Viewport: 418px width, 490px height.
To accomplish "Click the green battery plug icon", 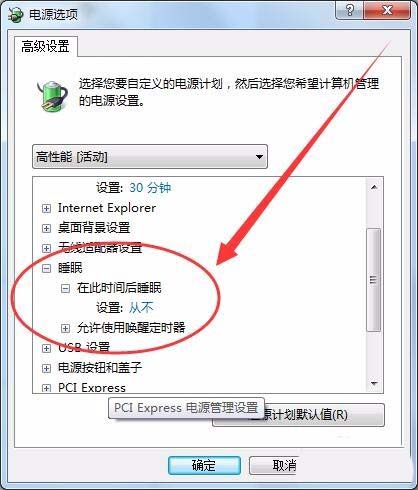I will coord(51,96).
